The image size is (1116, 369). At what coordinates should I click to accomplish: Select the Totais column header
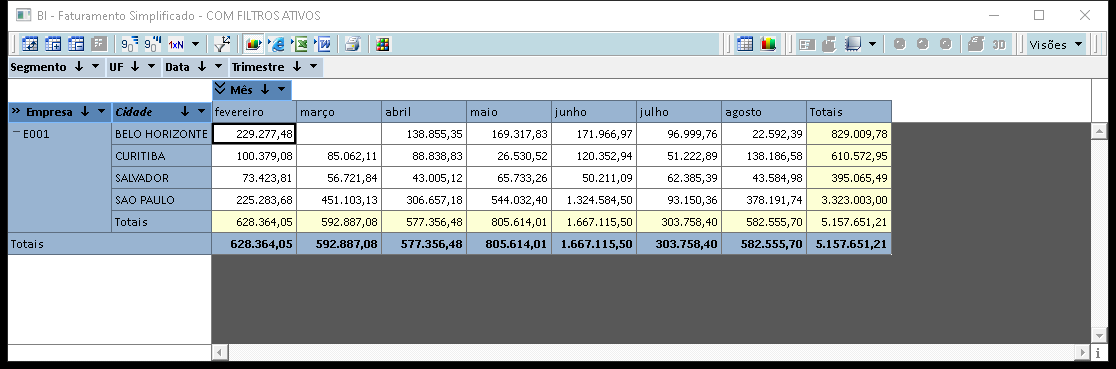pos(848,112)
